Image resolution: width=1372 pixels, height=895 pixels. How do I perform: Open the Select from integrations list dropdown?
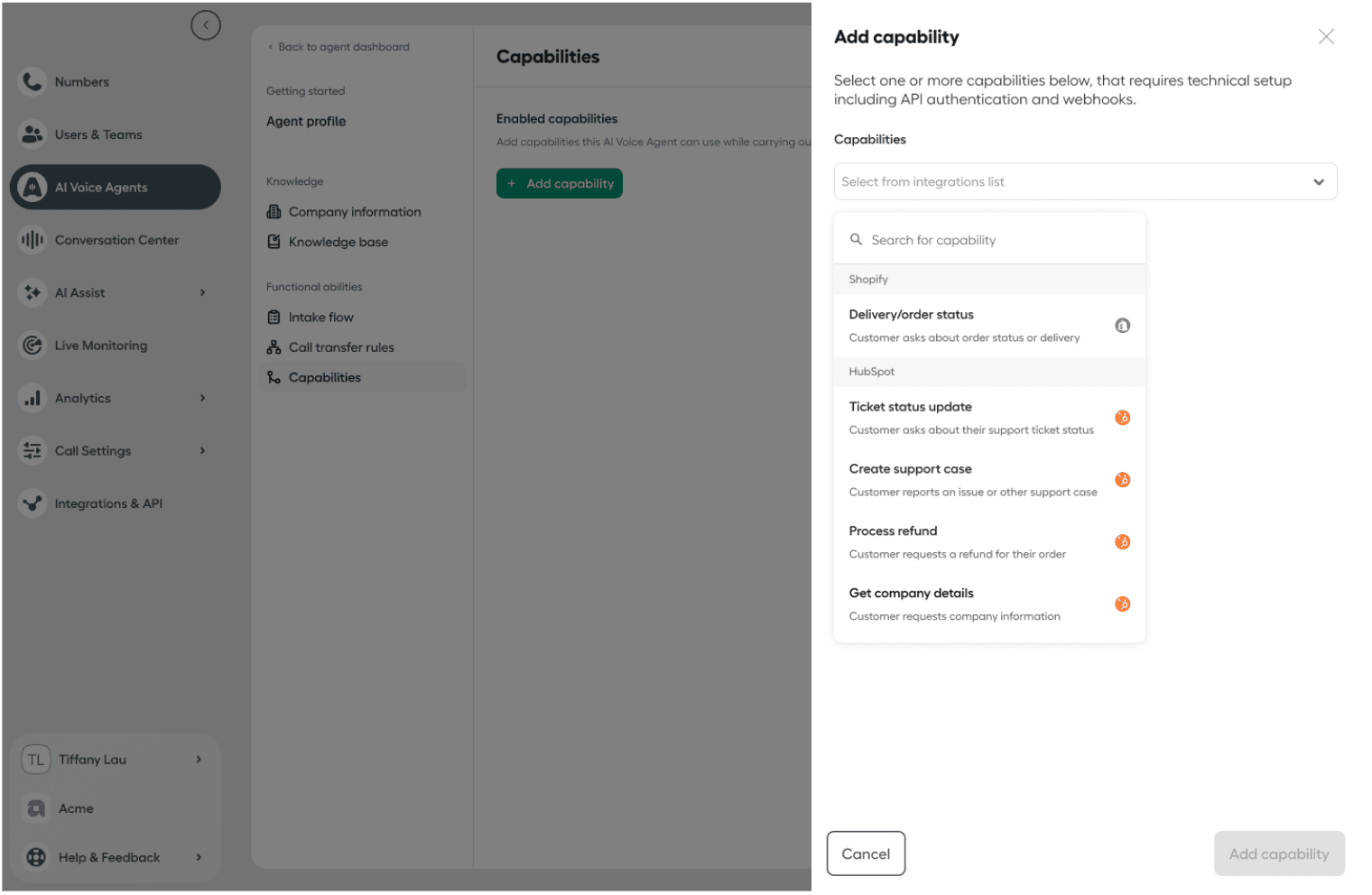tap(1084, 181)
